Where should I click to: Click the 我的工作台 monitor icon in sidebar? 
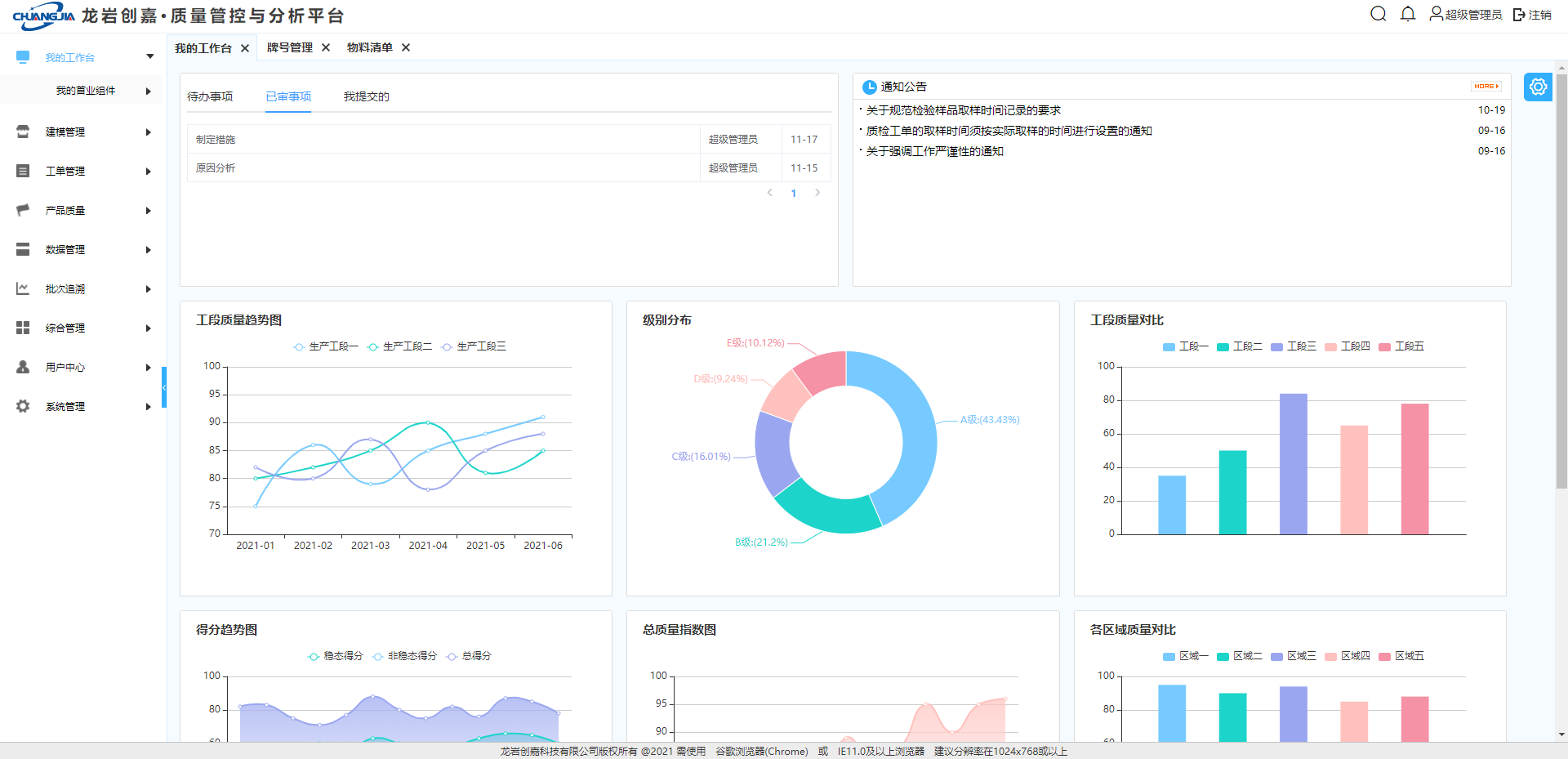click(x=23, y=57)
